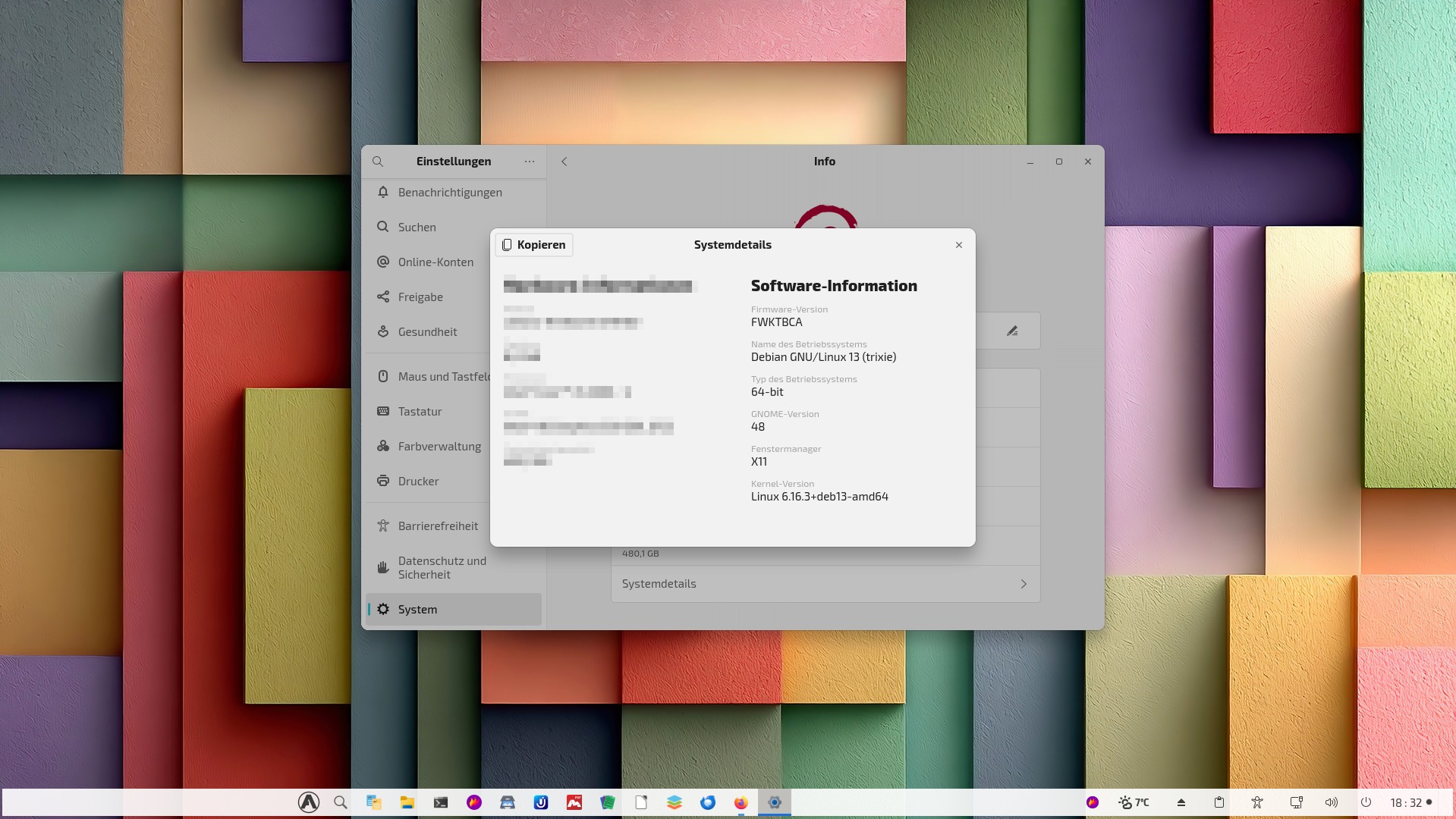Launch the terminal from the taskbar
Viewport: 1456px width, 819px height.
tap(441, 802)
